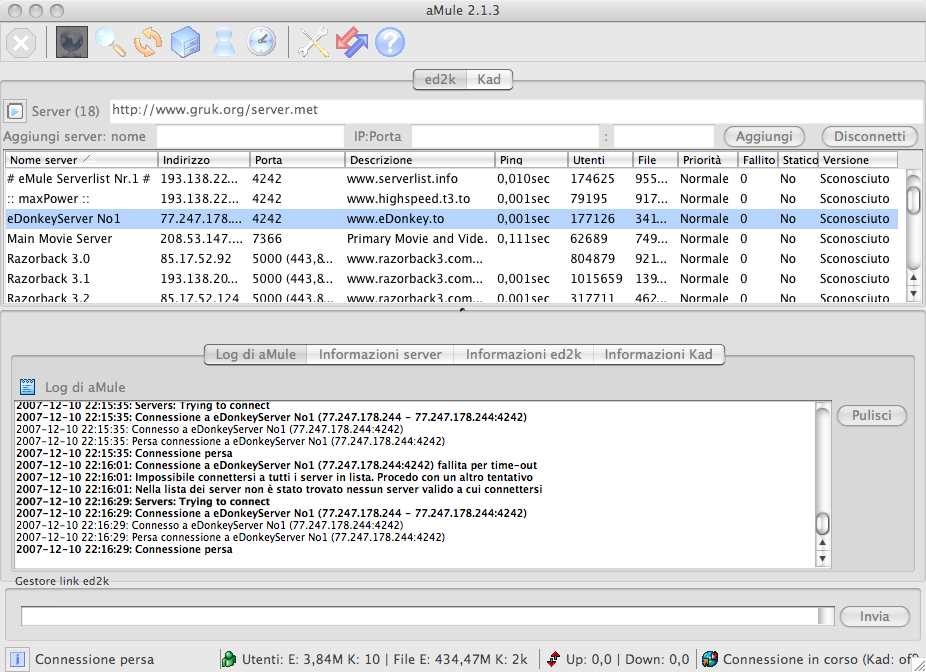Focus the server.met URL field
This screenshot has height=672, width=926.
(516, 110)
